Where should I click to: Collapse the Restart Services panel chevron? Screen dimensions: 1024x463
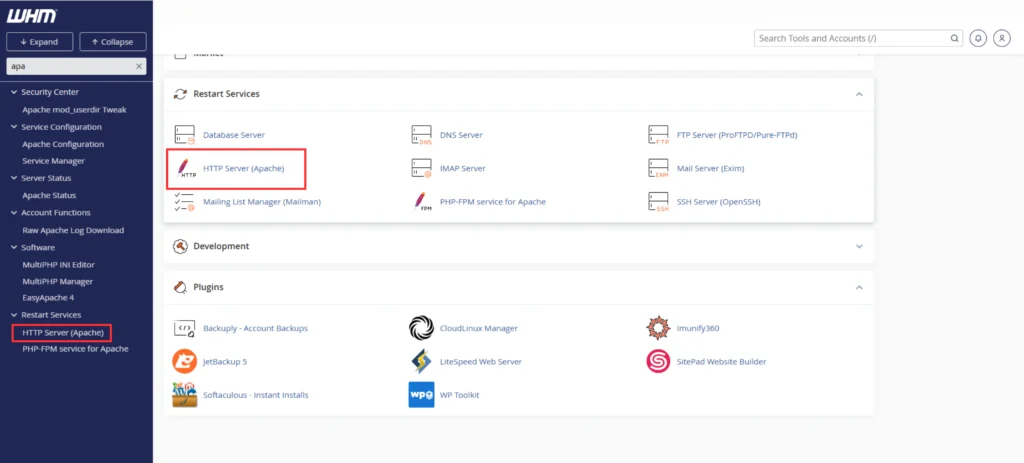[859, 94]
